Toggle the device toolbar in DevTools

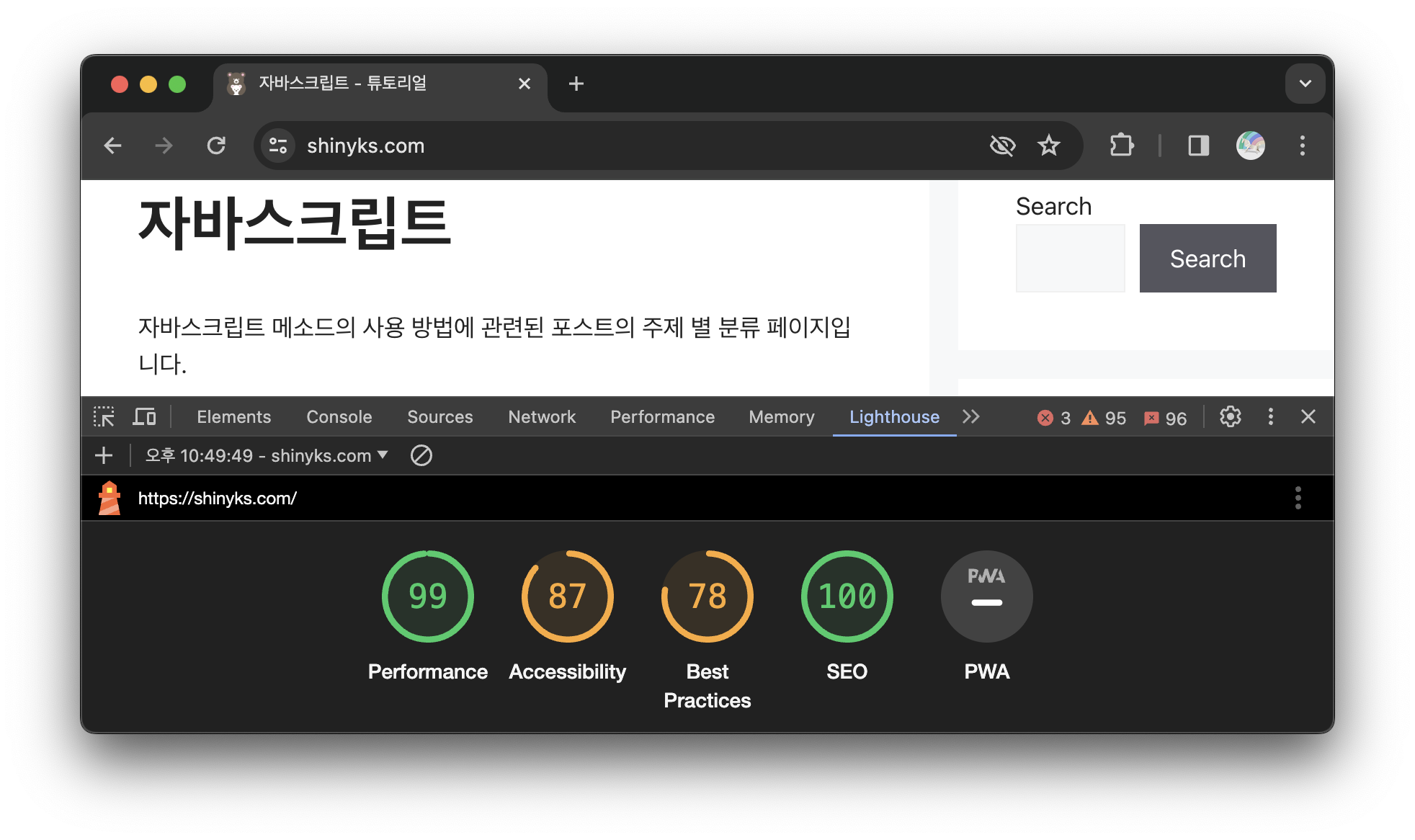pyautogui.click(x=144, y=416)
